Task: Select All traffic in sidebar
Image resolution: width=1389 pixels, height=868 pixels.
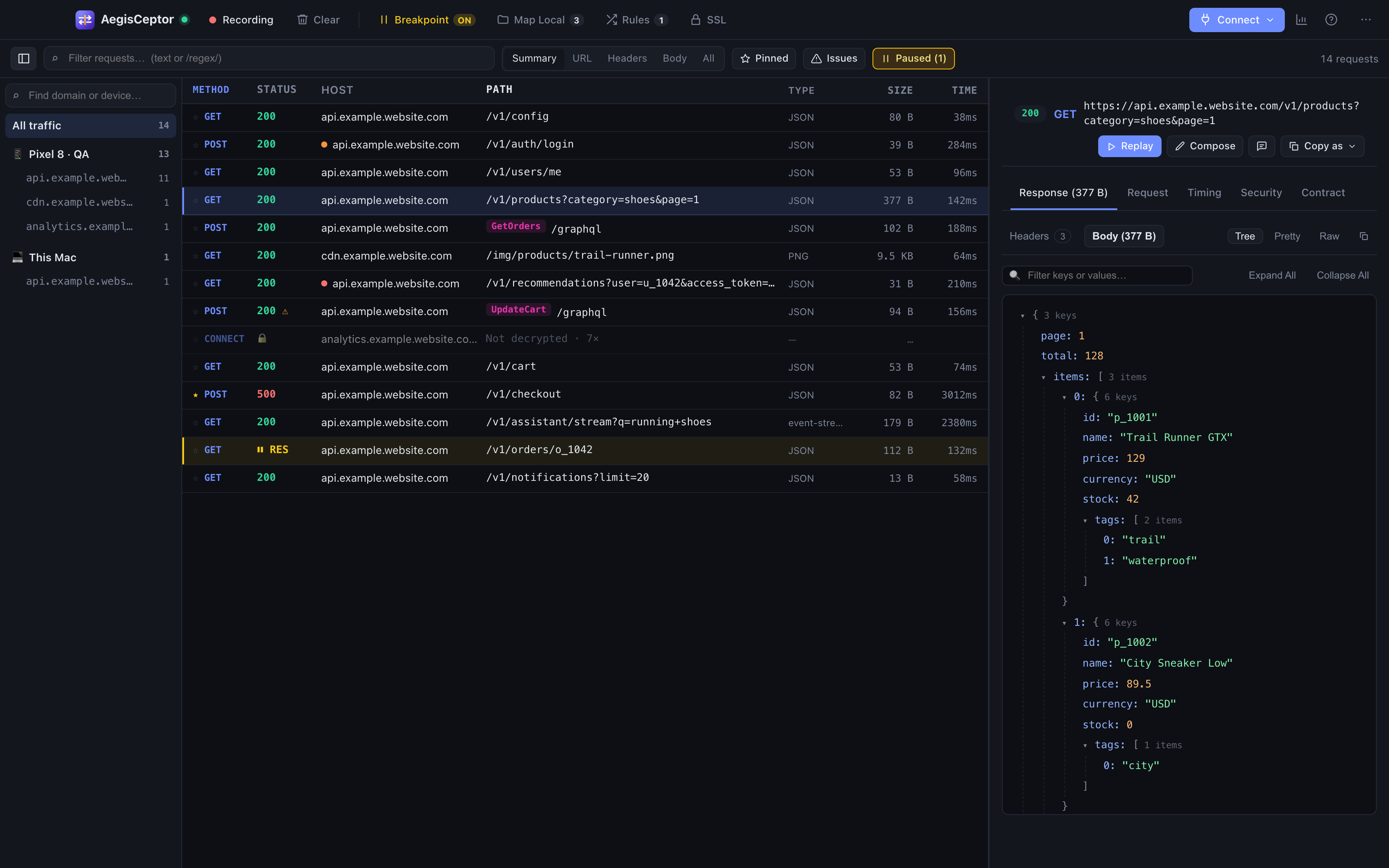Action: pos(91,125)
